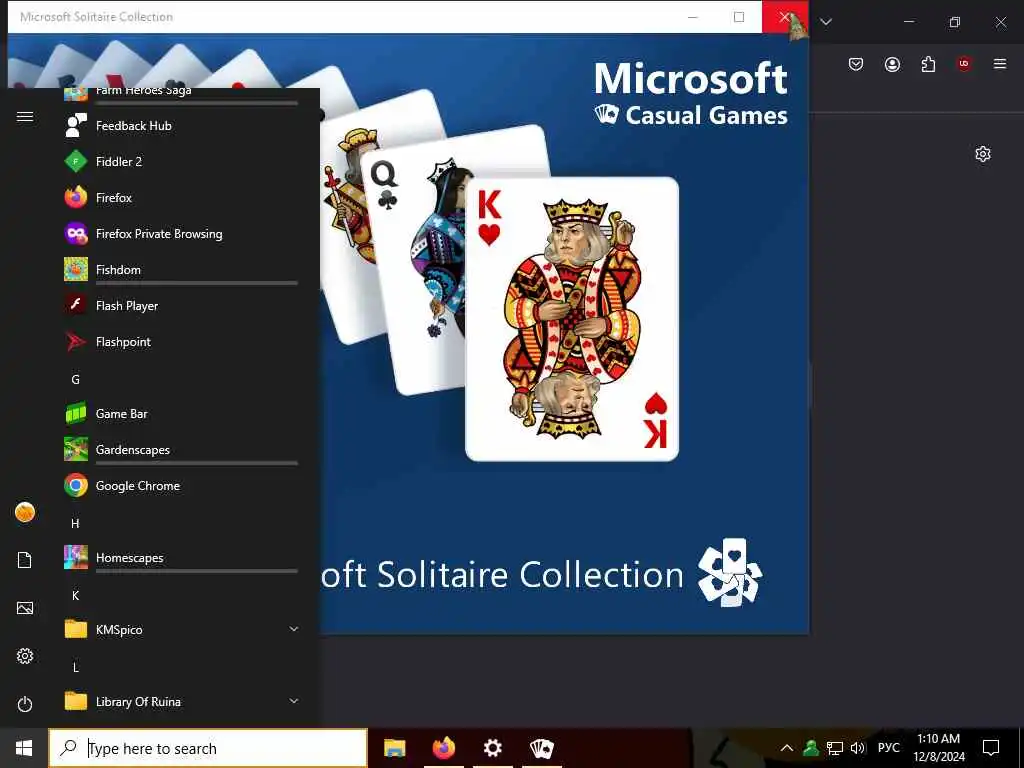The height and width of the screenshot is (768, 1024).
Task: Open File Explorer on the taskbar
Action: 394,748
